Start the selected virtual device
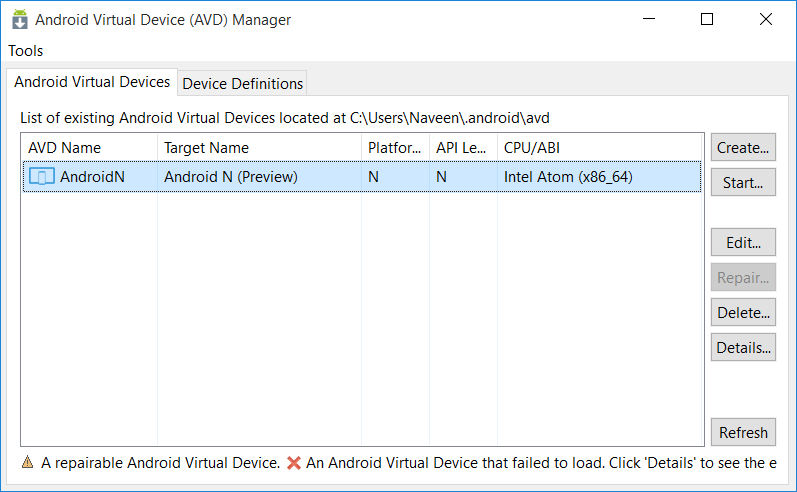The image size is (797, 492). pyautogui.click(x=743, y=182)
